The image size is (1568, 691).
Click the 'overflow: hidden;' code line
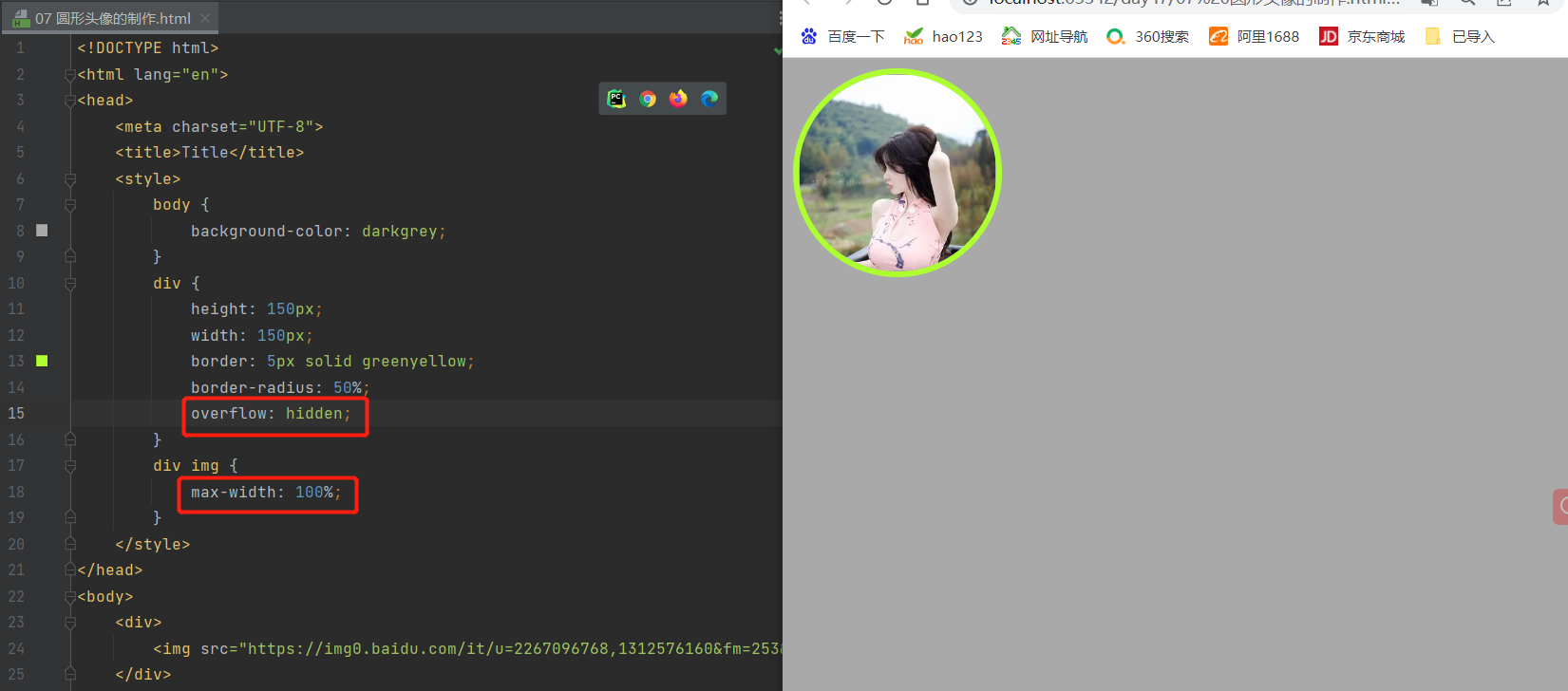pyautogui.click(x=271, y=414)
